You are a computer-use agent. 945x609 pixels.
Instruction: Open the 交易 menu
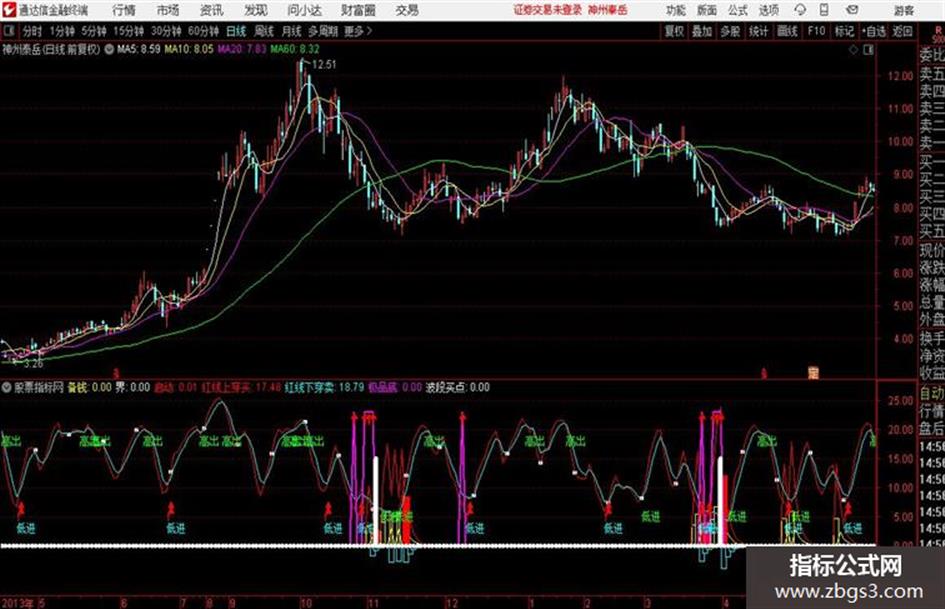point(407,10)
